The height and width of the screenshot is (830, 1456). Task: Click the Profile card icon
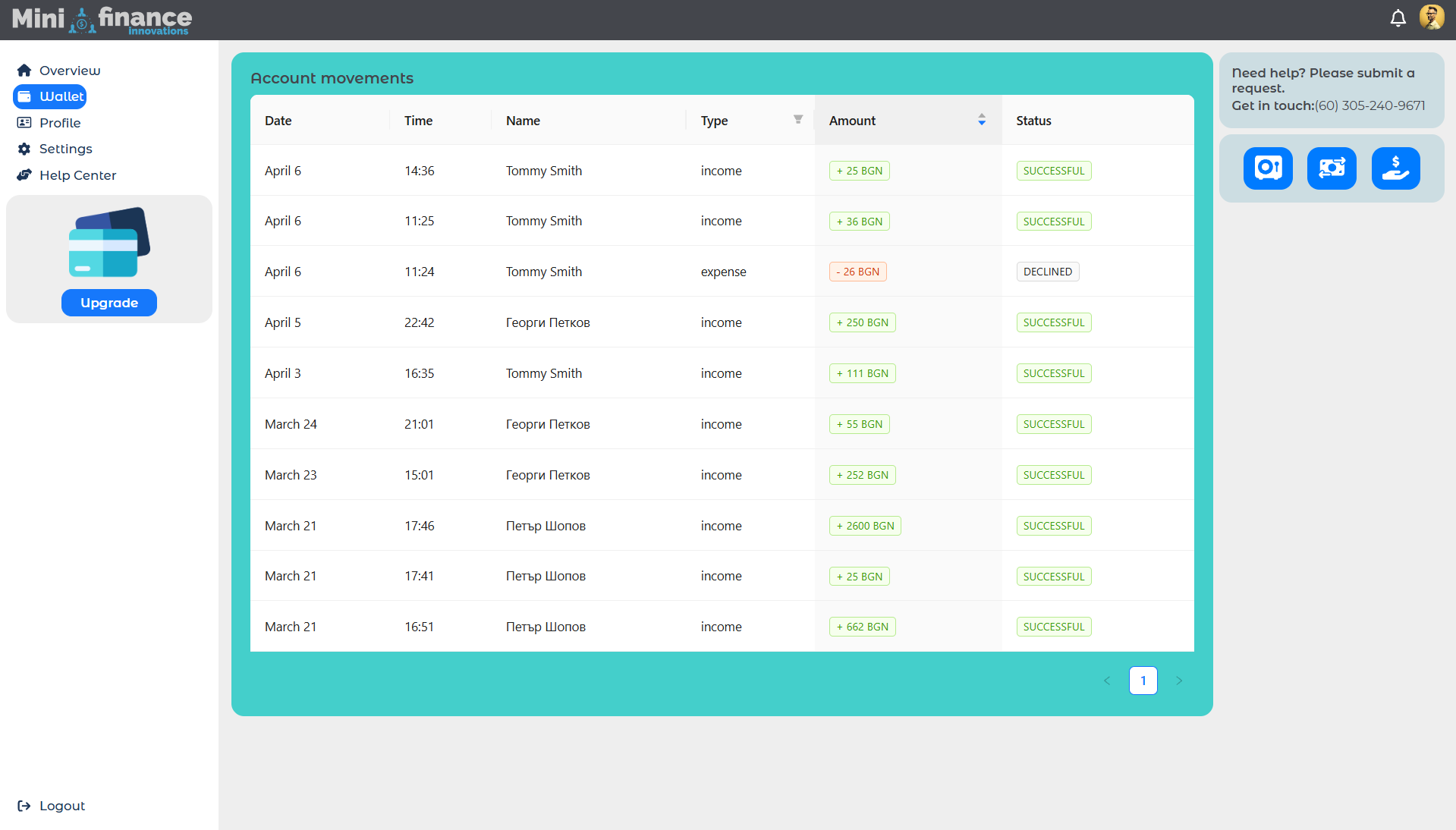coord(24,123)
